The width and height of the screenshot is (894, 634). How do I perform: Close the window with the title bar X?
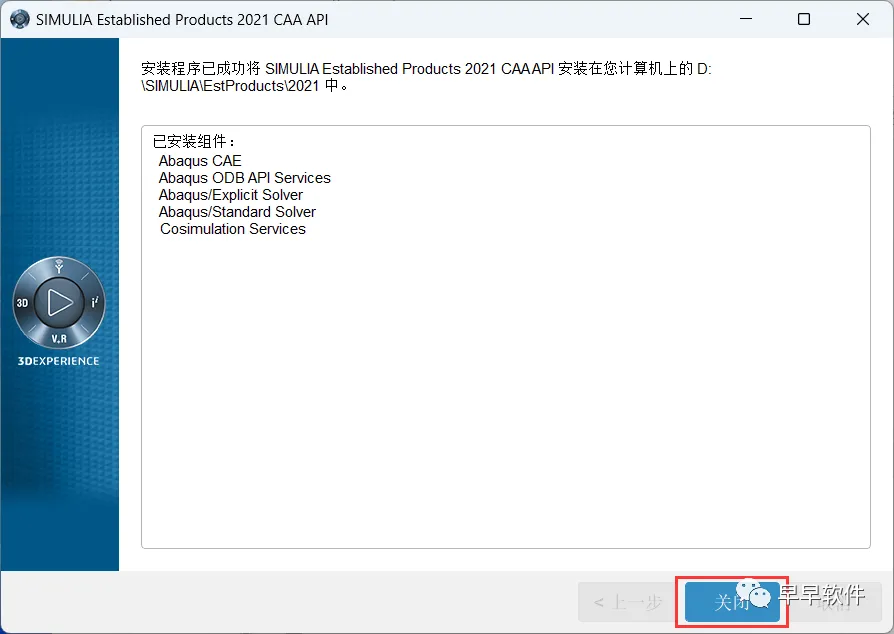coord(863,19)
